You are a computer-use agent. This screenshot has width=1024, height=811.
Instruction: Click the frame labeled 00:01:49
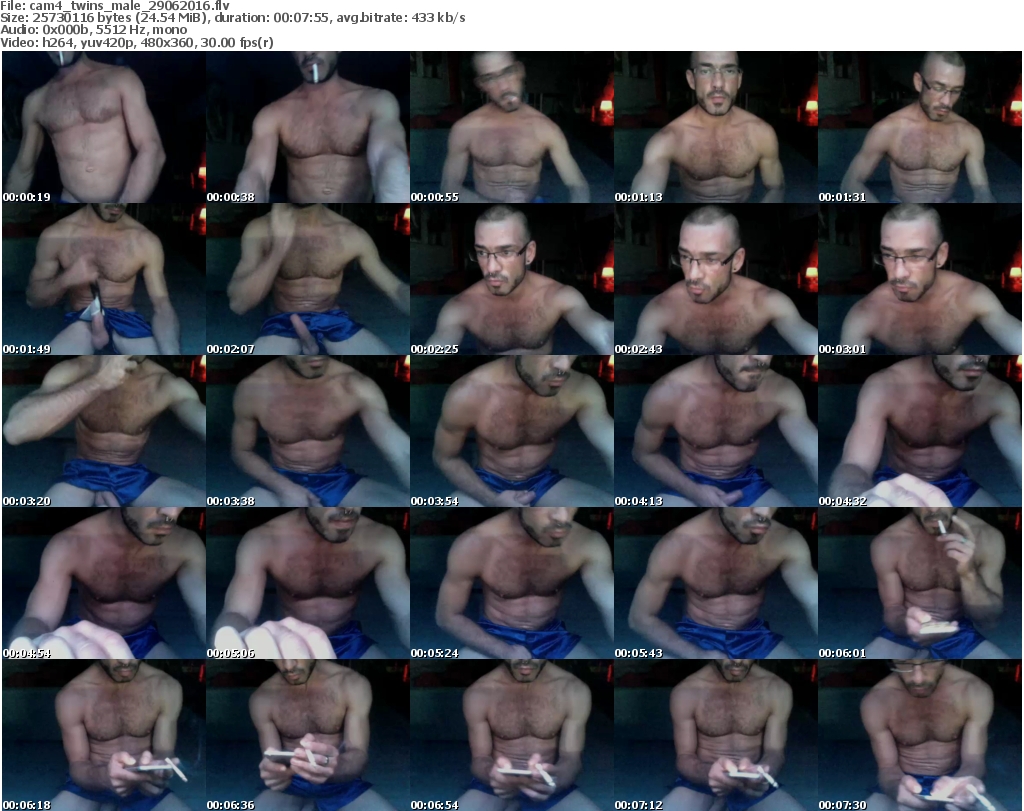104,279
